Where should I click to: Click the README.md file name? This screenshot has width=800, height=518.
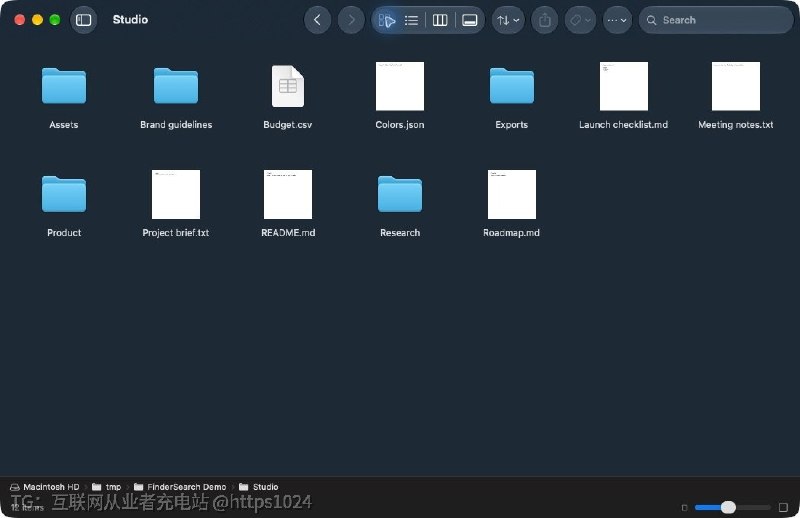pyautogui.click(x=288, y=233)
